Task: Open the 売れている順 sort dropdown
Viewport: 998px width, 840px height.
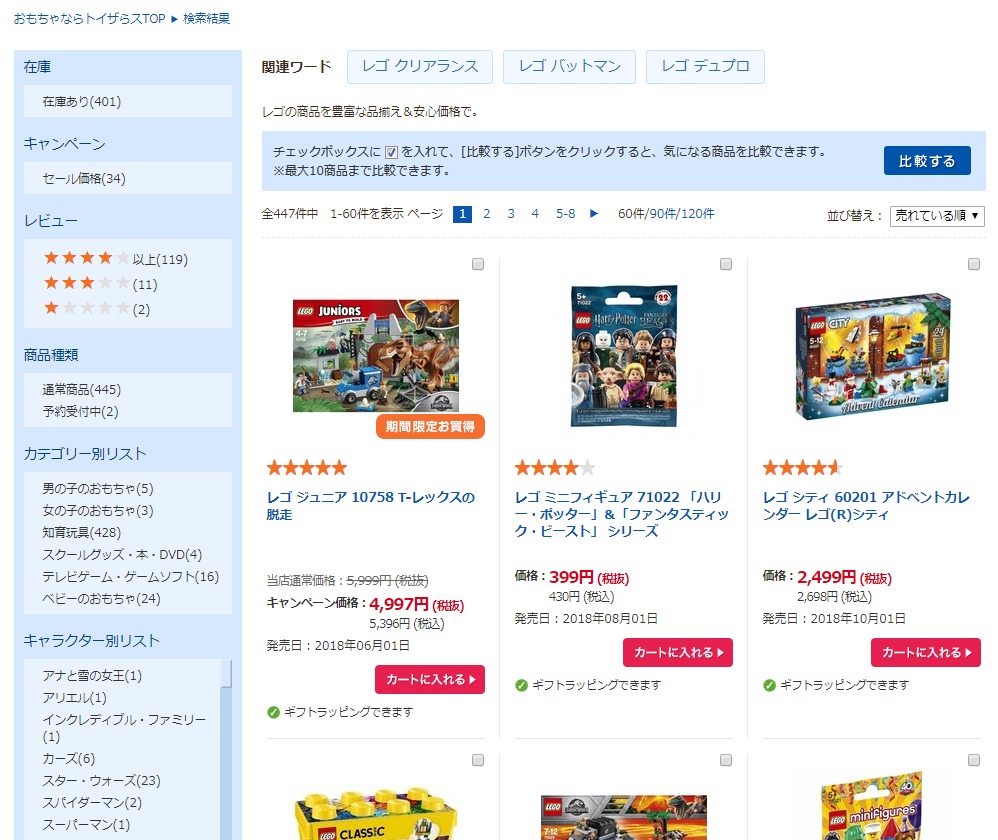Action: coord(937,216)
